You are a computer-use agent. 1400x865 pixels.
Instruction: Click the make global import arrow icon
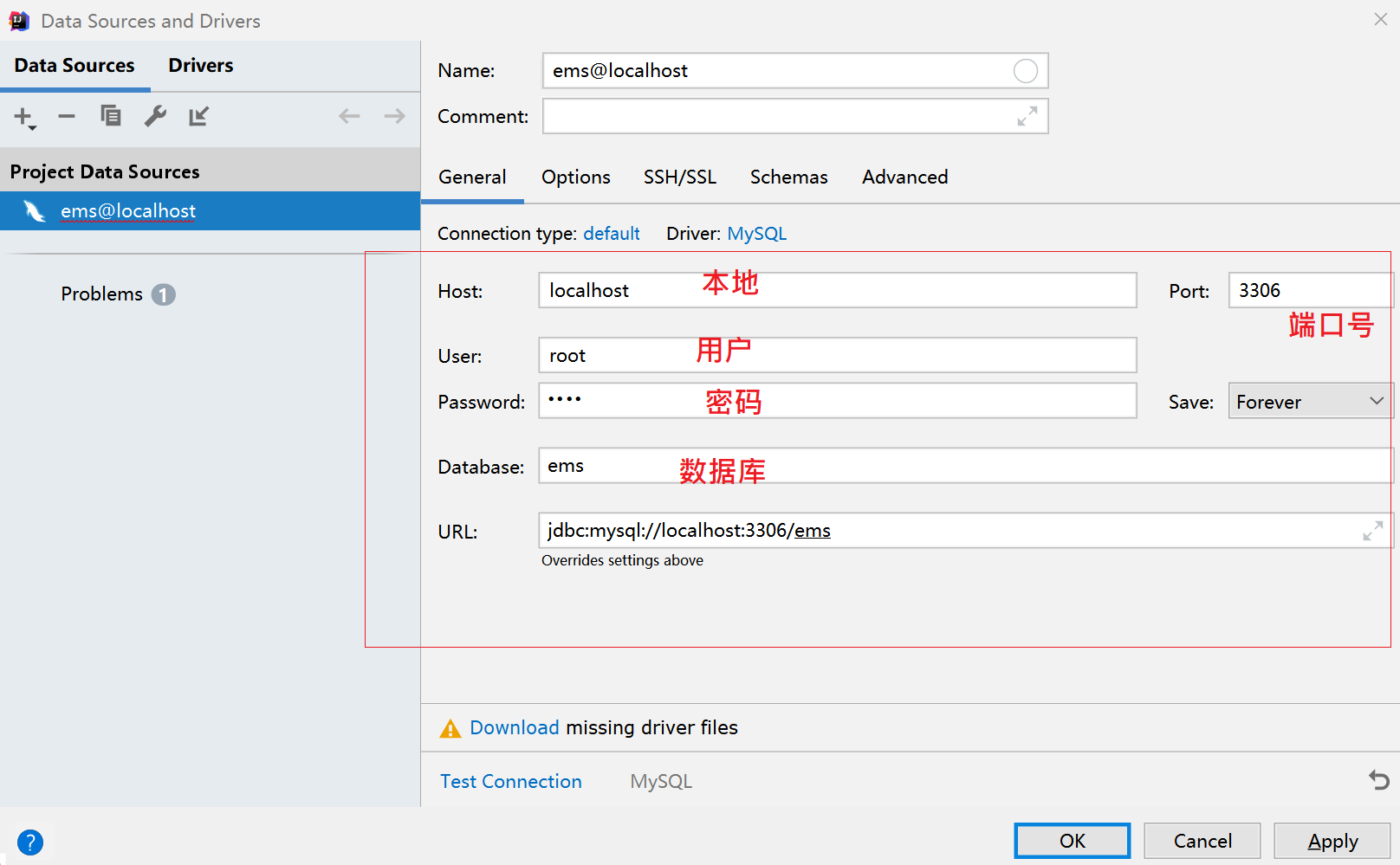click(x=199, y=116)
